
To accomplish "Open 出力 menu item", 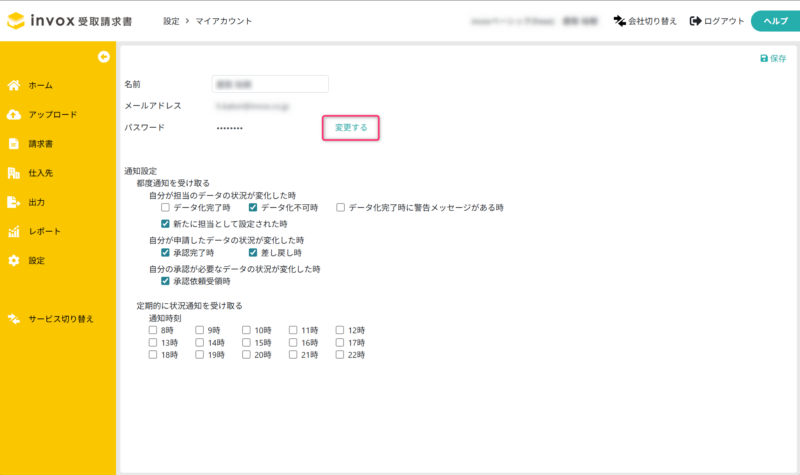I will [36, 202].
